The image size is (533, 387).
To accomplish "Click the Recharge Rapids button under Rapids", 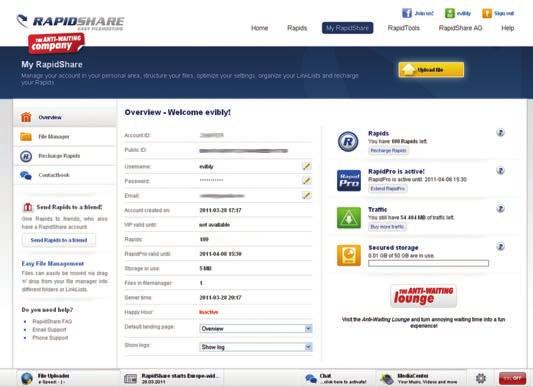I will (388, 150).
